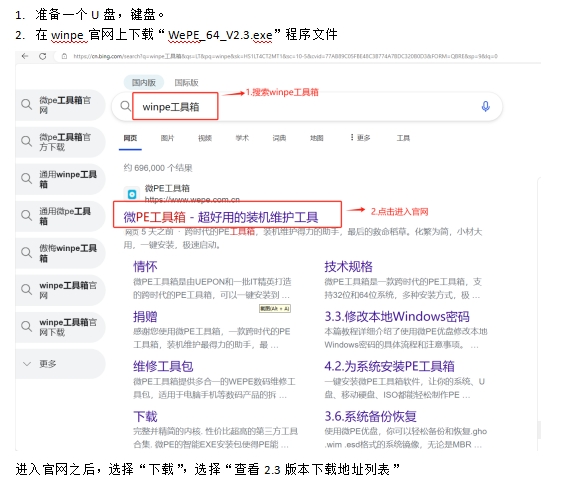Open the 更多 search category menu

[360, 138]
